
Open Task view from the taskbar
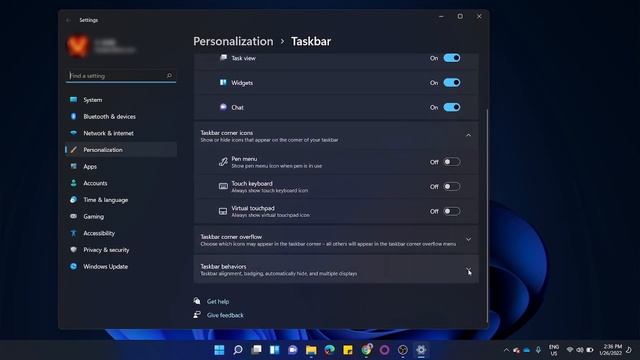256,350
